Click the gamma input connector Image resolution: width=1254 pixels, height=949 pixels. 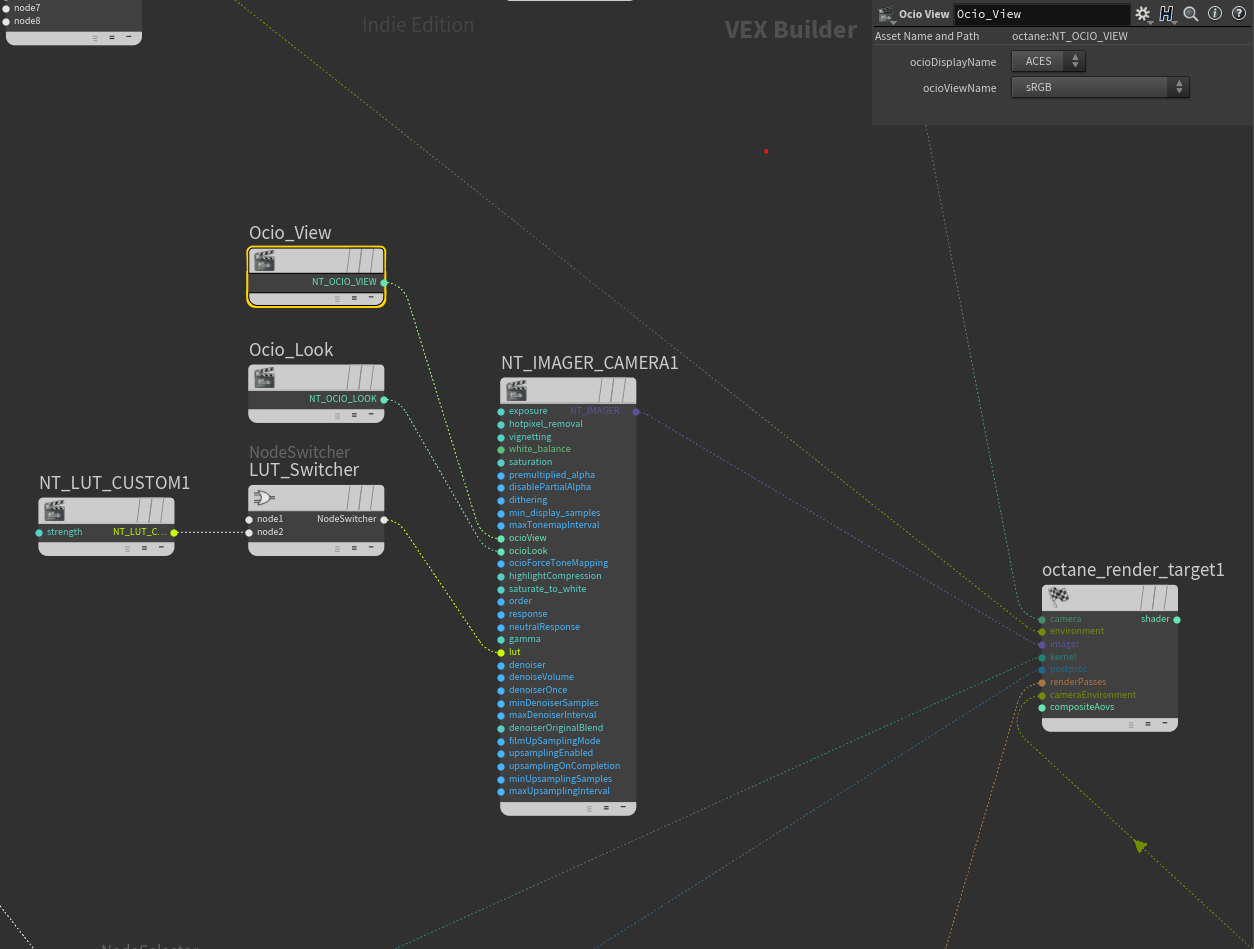pyautogui.click(x=501, y=639)
